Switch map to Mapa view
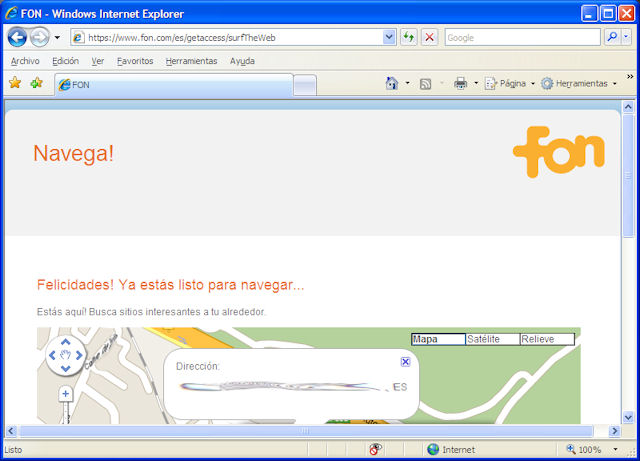Image resolution: width=640 pixels, height=461 pixels. point(438,339)
